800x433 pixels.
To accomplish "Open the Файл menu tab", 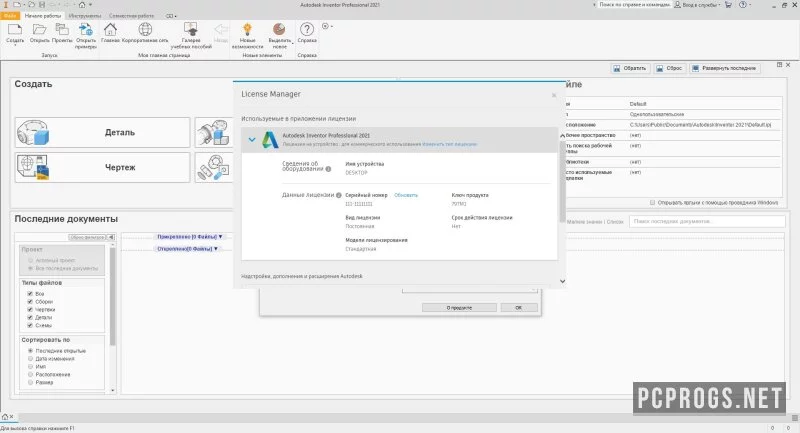I will [x=10, y=16].
